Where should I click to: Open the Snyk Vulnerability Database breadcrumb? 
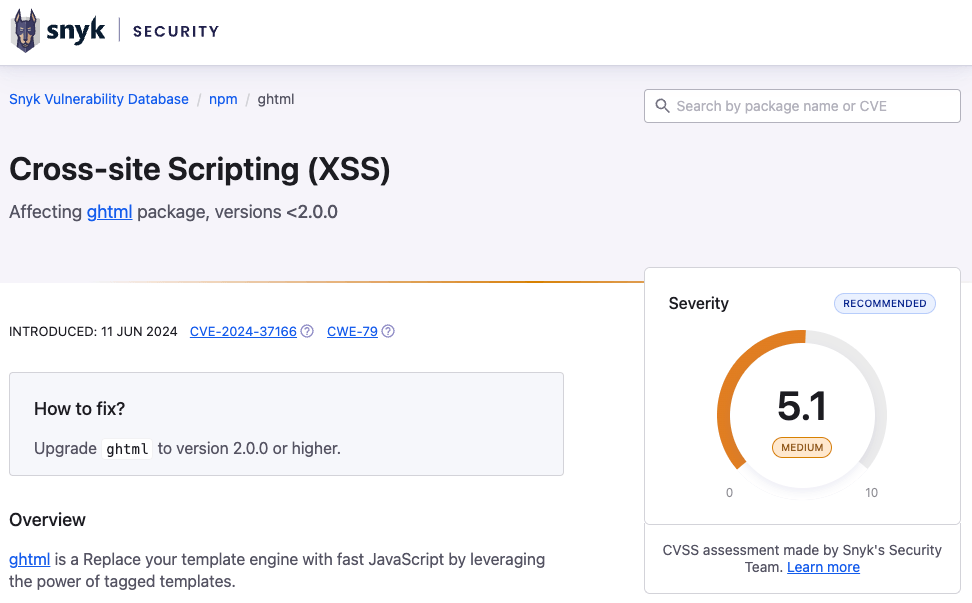99,99
